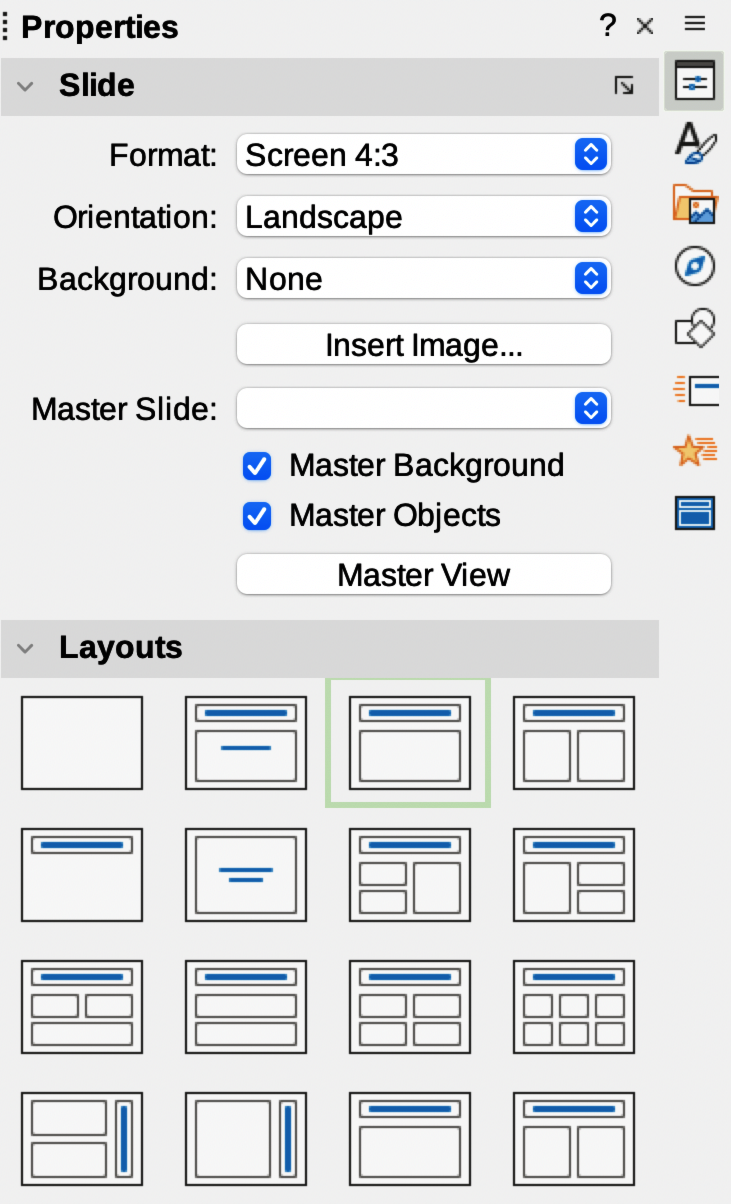Open the Background dropdown

423,279
